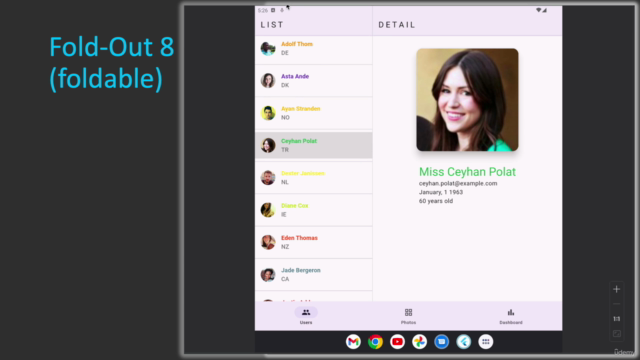
Task: Click Asta Ande's avatar picture
Action: click(268, 81)
